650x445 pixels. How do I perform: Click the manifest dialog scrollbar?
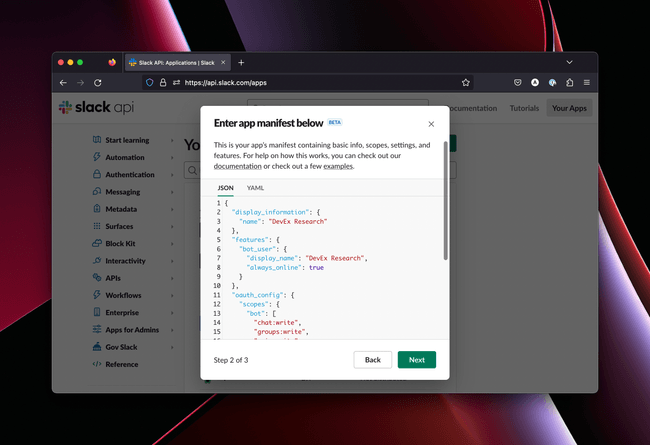click(x=446, y=201)
